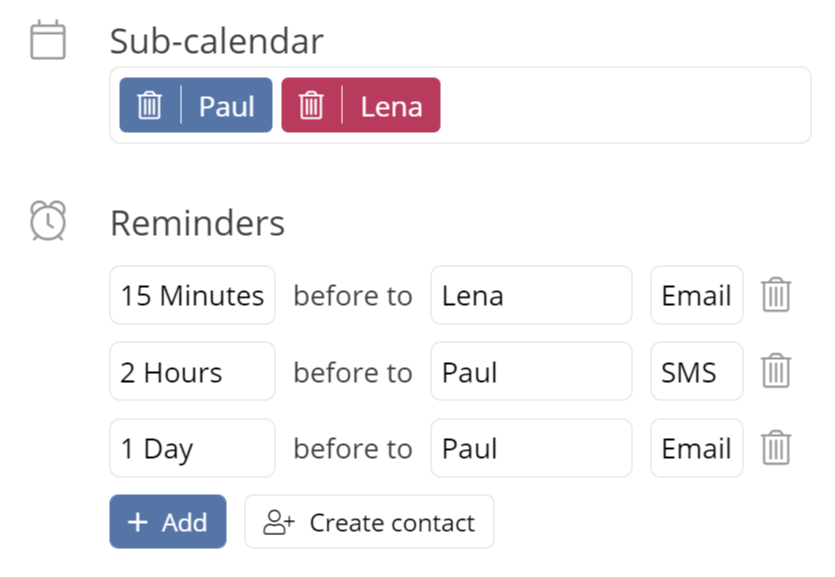
Task: Add a new reminder
Action: [168, 522]
